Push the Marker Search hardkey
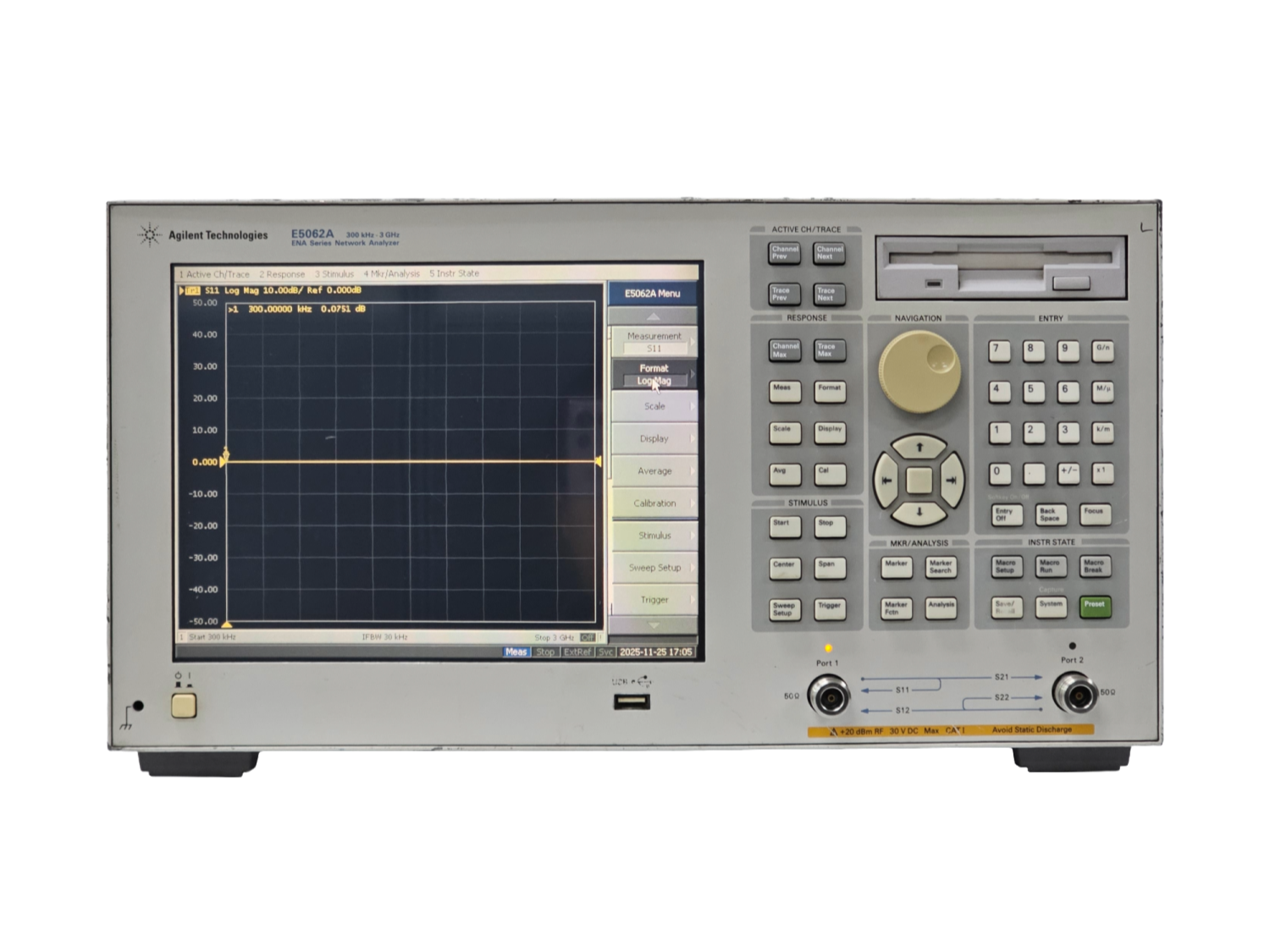1270x952 pixels. point(941,566)
